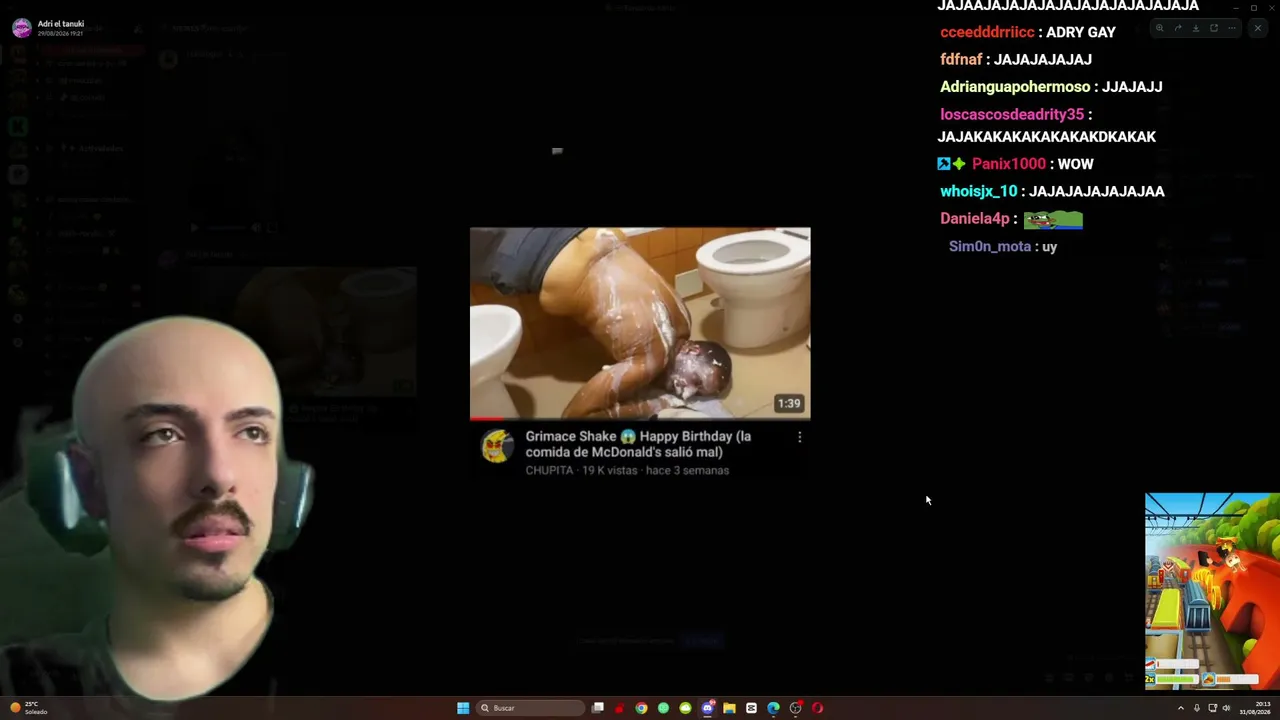The image size is (1280, 720).
Task: Open the network tray icon
Action: point(1212,708)
